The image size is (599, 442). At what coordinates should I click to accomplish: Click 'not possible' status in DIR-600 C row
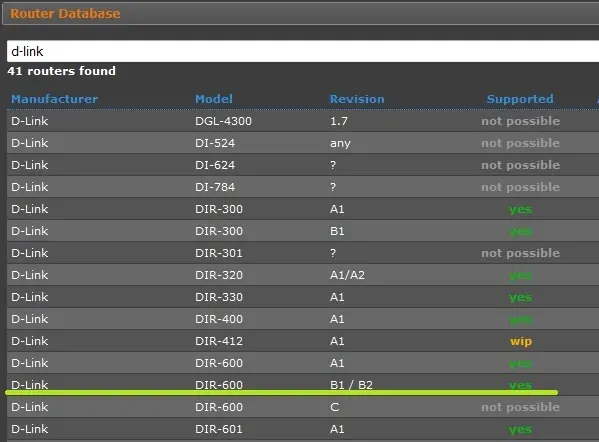coord(521,407)
